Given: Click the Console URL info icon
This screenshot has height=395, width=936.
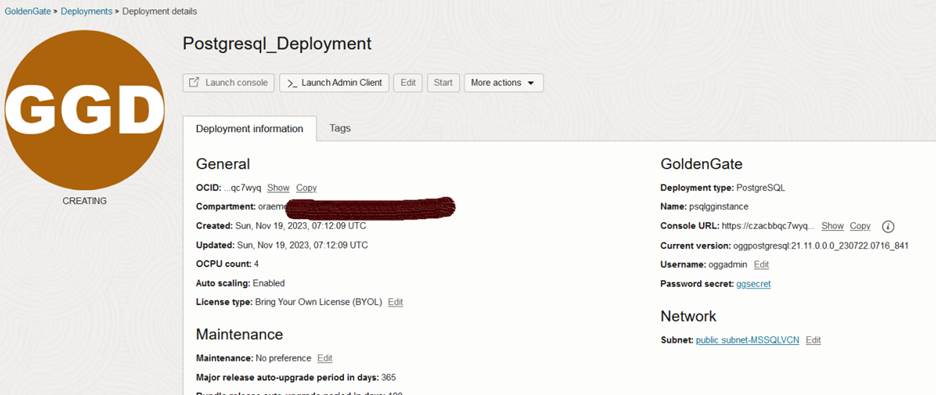Looking at the screenshot, I should [888, 226].
